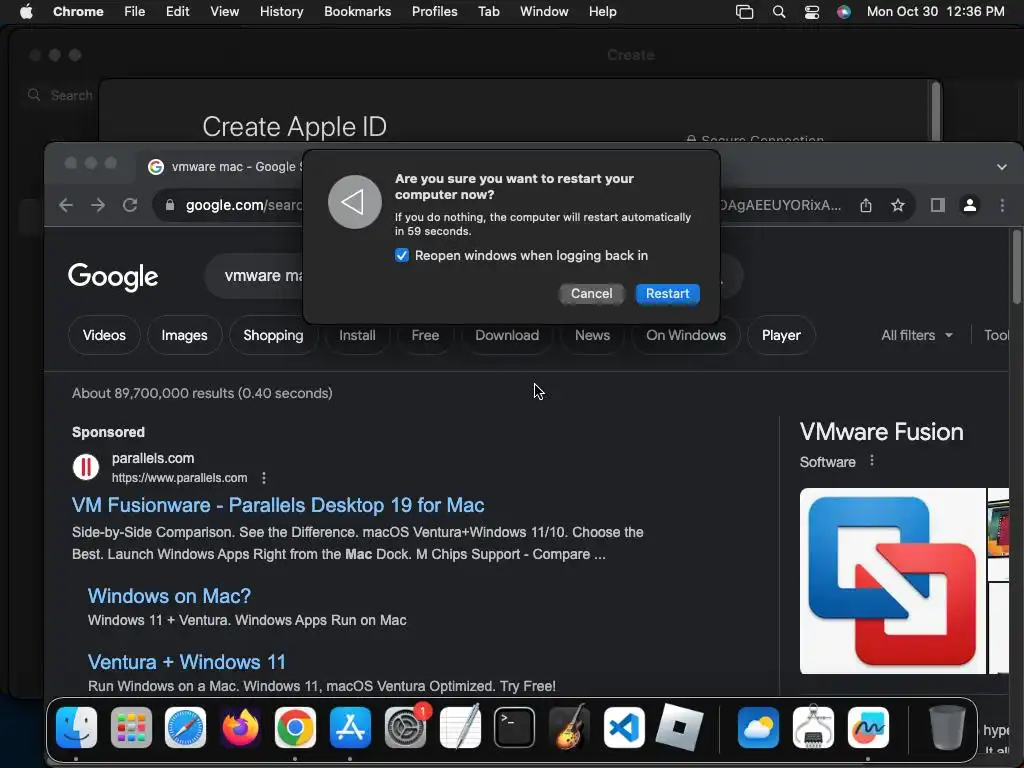
Task: Click the Chrome page scrollbar
Action: [1017, 267]
